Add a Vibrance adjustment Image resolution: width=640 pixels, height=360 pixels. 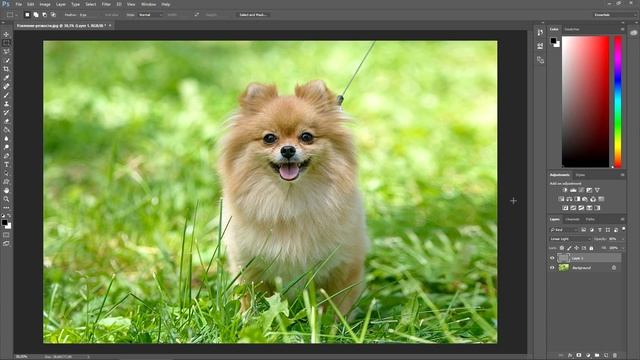597,190
